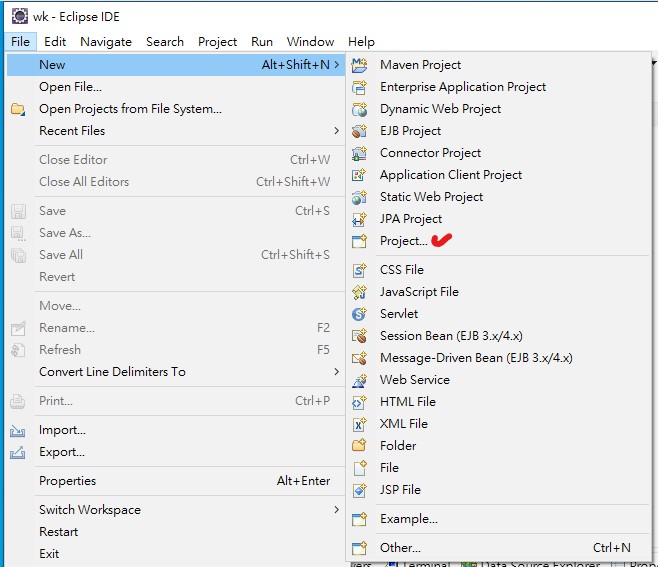Click the Web Service icon
This screenshot has height=567, width=658.
[x=359, y=380]
